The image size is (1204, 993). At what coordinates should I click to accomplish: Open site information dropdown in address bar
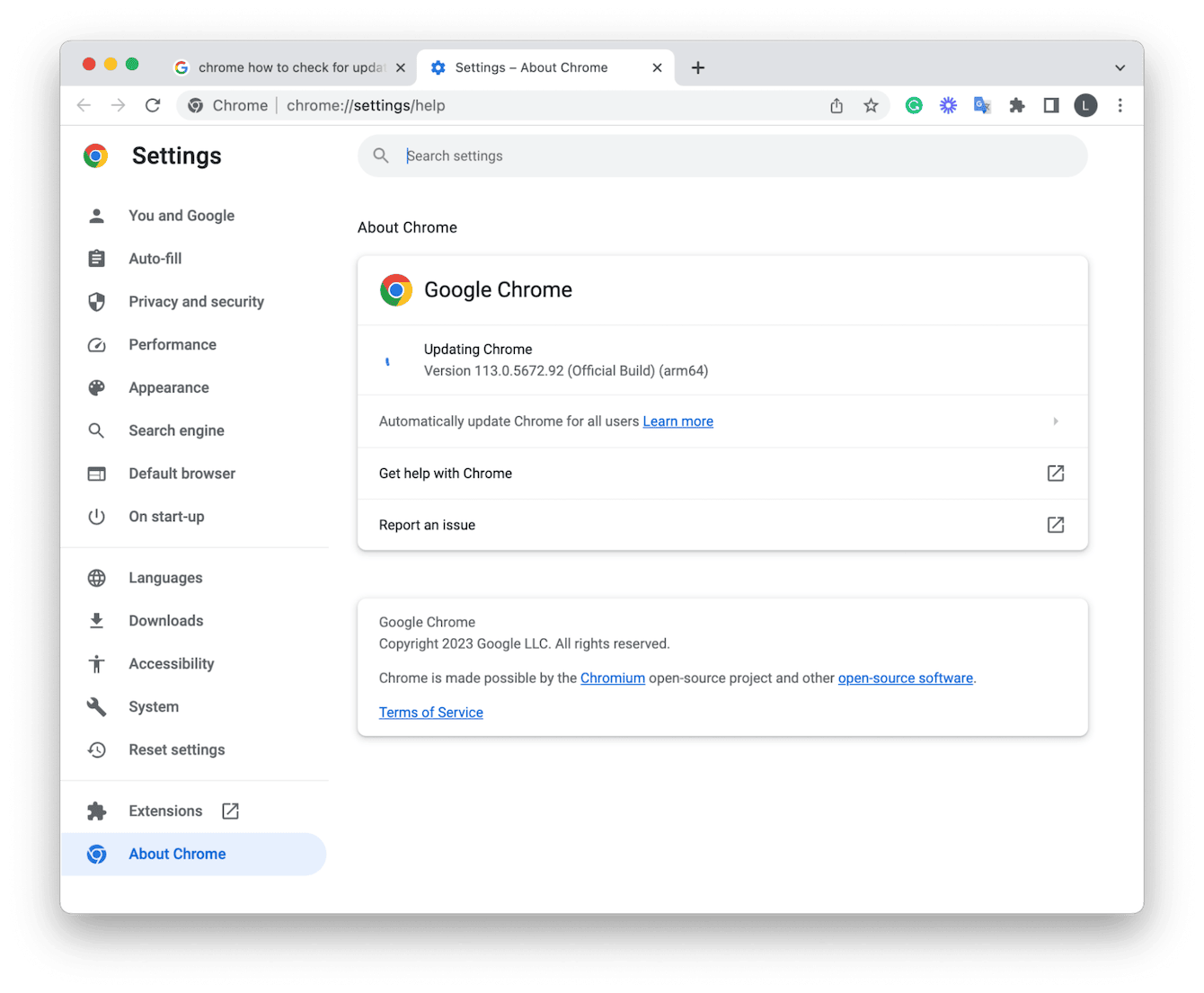[x=195, y=105]
